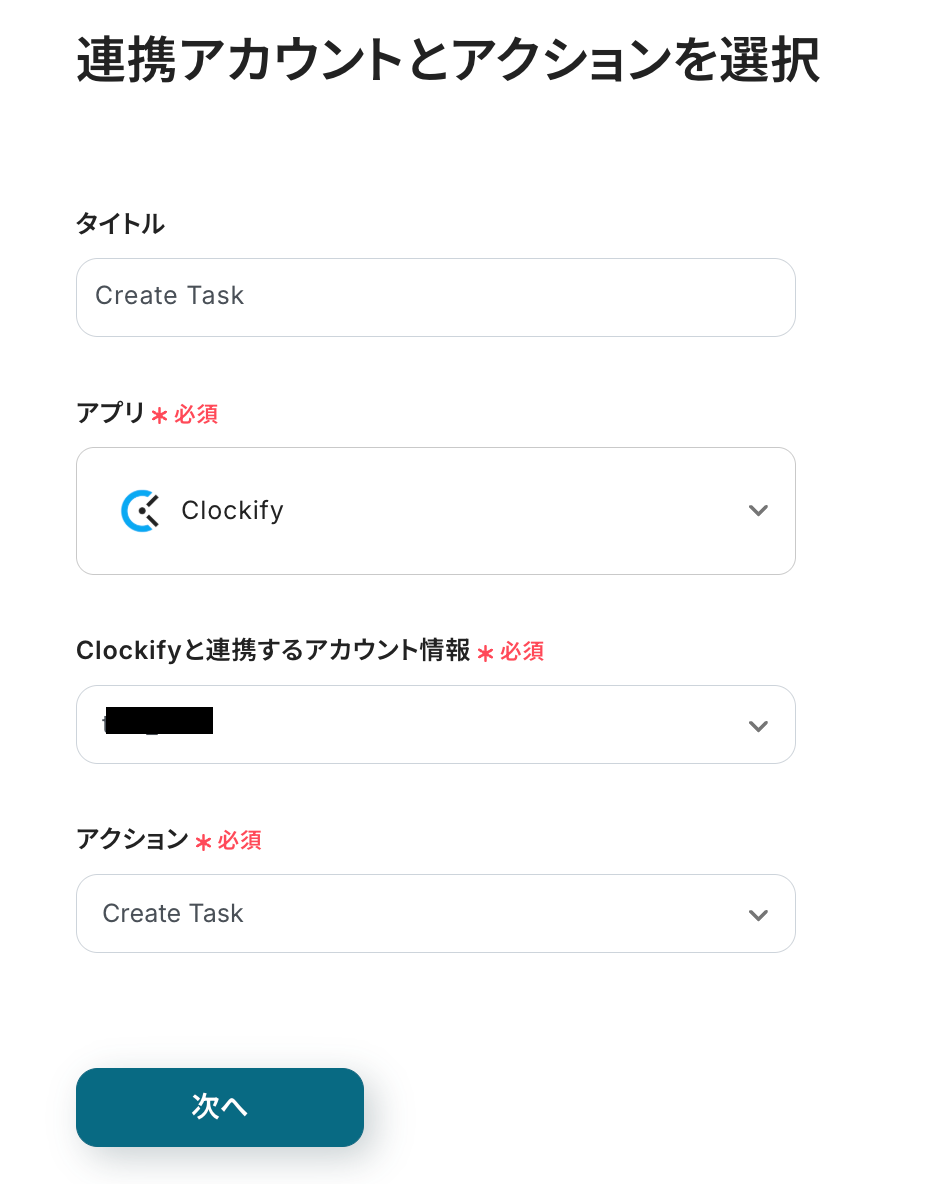Open the account selection dropdown chevron
936x1184 pixels.
pyautogui.click(x=758, y=726)
